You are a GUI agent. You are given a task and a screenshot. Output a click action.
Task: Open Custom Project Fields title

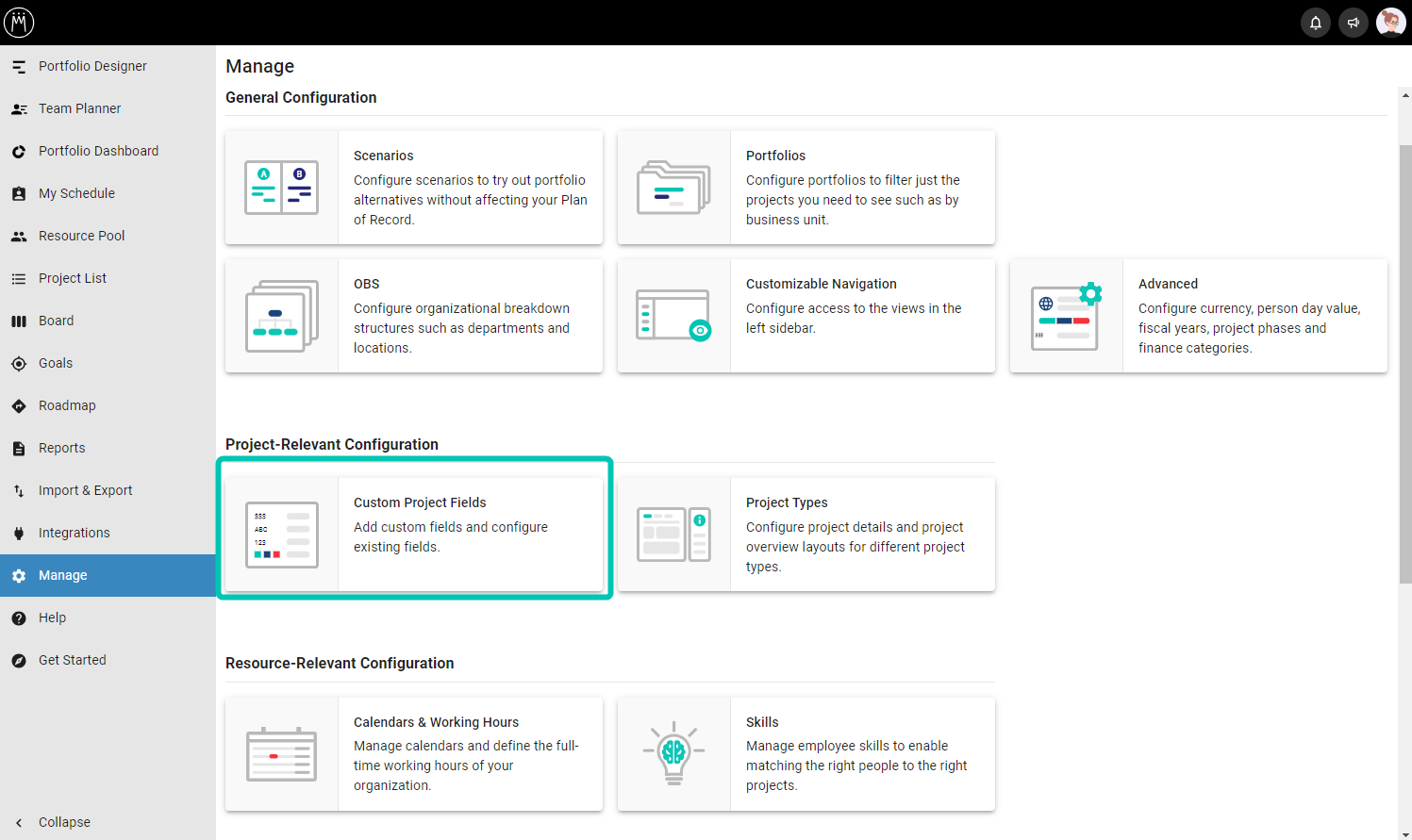pos(420,502)
